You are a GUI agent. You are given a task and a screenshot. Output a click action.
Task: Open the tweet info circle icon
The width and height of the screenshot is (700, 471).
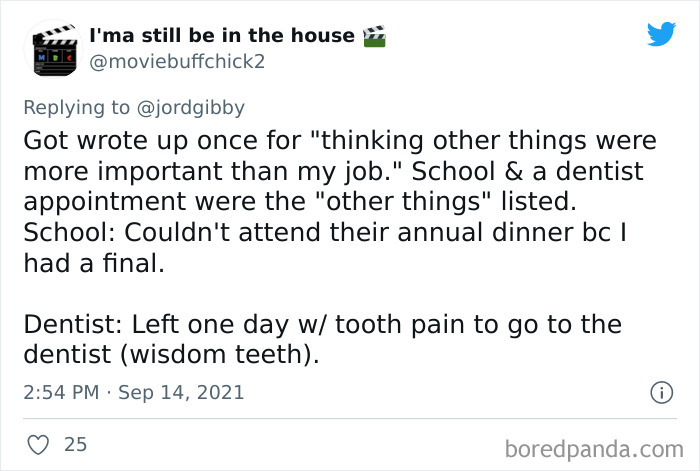660,393
